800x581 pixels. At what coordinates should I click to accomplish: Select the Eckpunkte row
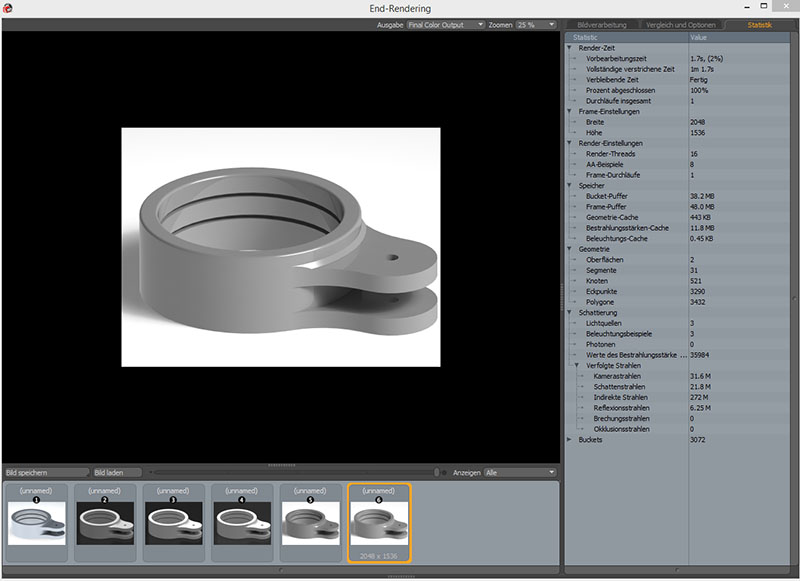coord(678,291)
